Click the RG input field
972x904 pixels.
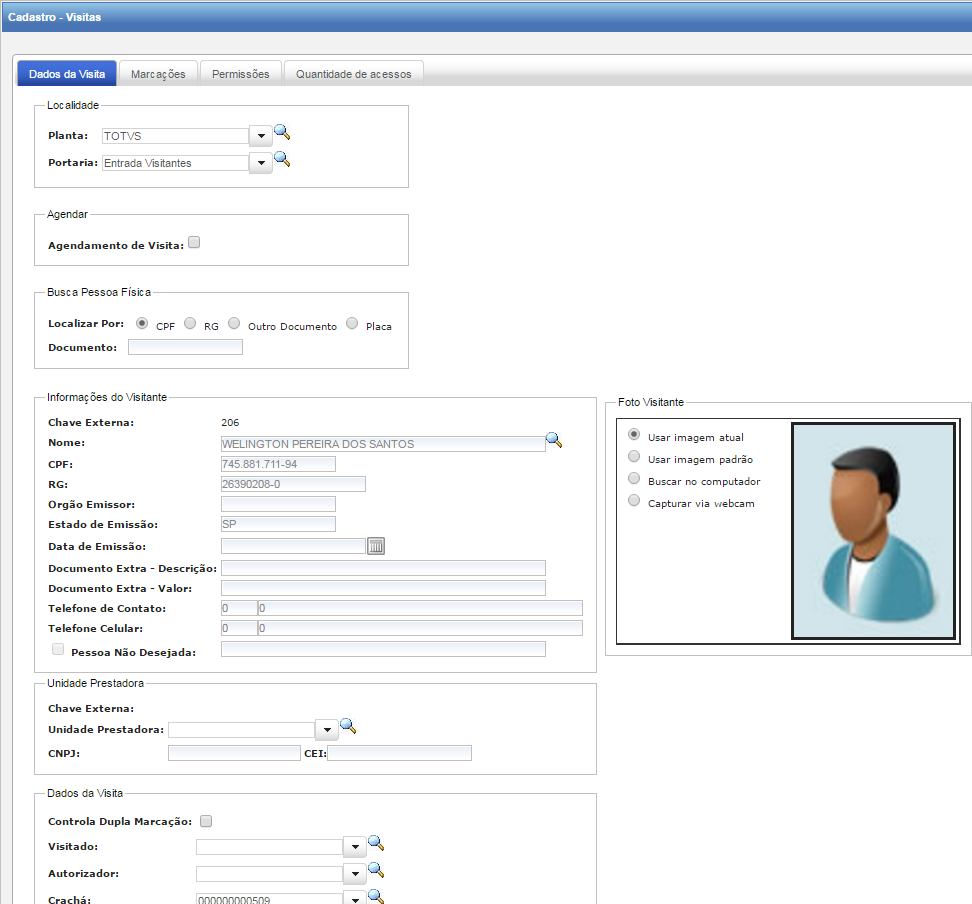click(293, 484)
